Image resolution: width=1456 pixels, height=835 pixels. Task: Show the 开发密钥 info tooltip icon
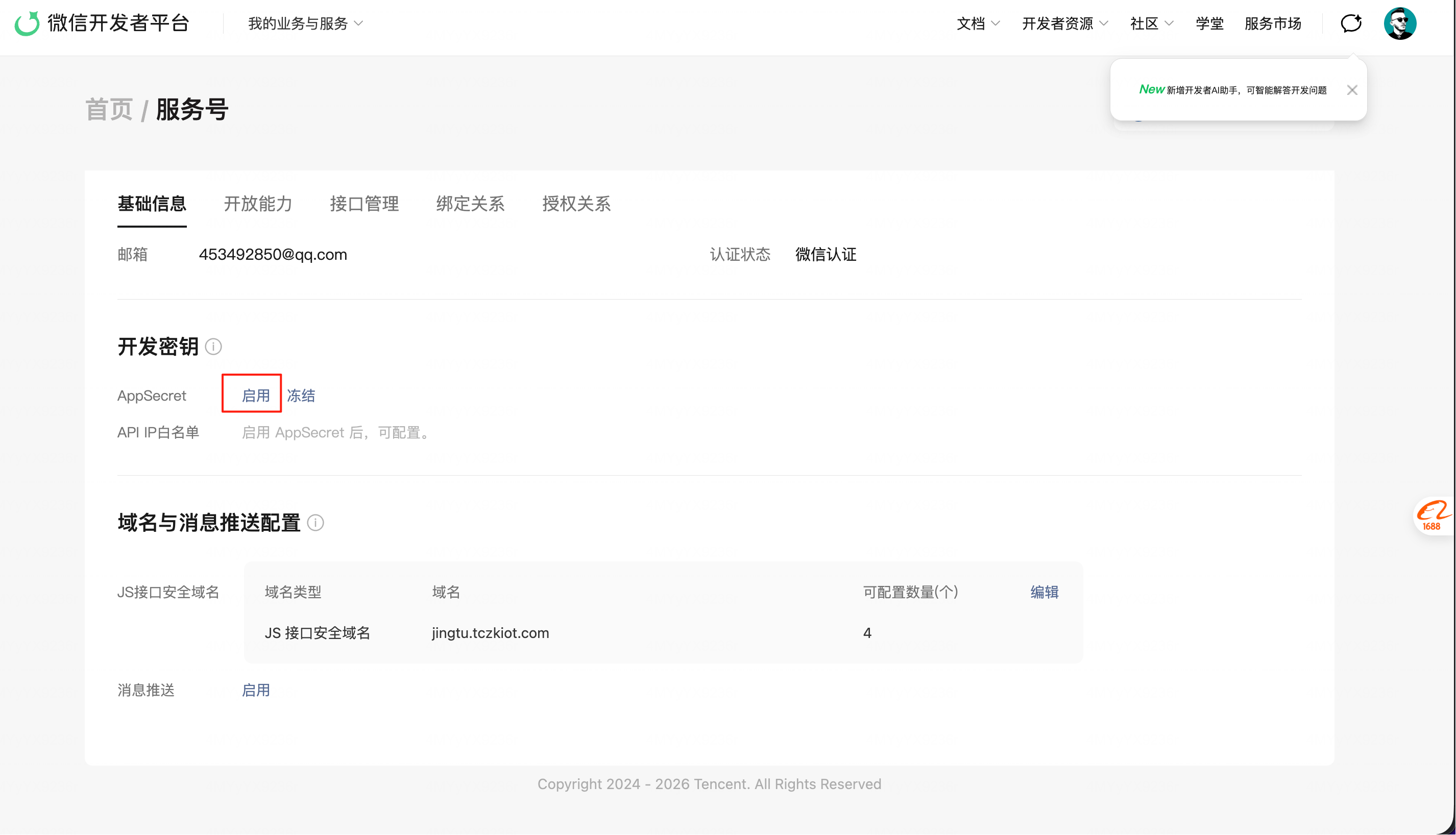point(213,347)
